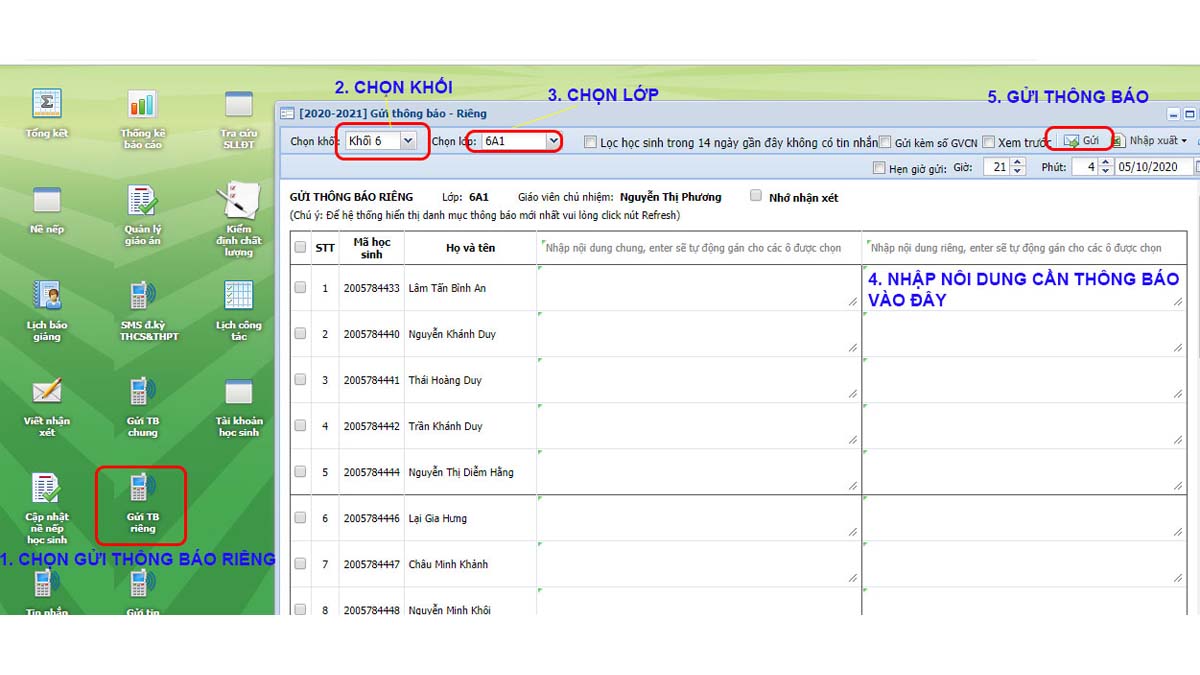Open the Gửi TB riêng icon
1200x675 pixels.
[142, 489]
